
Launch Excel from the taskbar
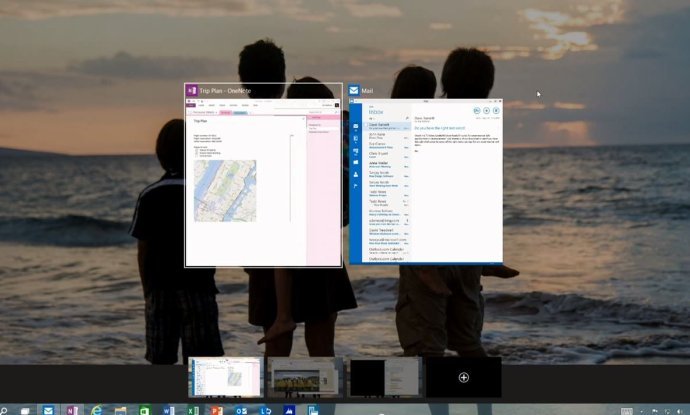click(x=193, y=410)
